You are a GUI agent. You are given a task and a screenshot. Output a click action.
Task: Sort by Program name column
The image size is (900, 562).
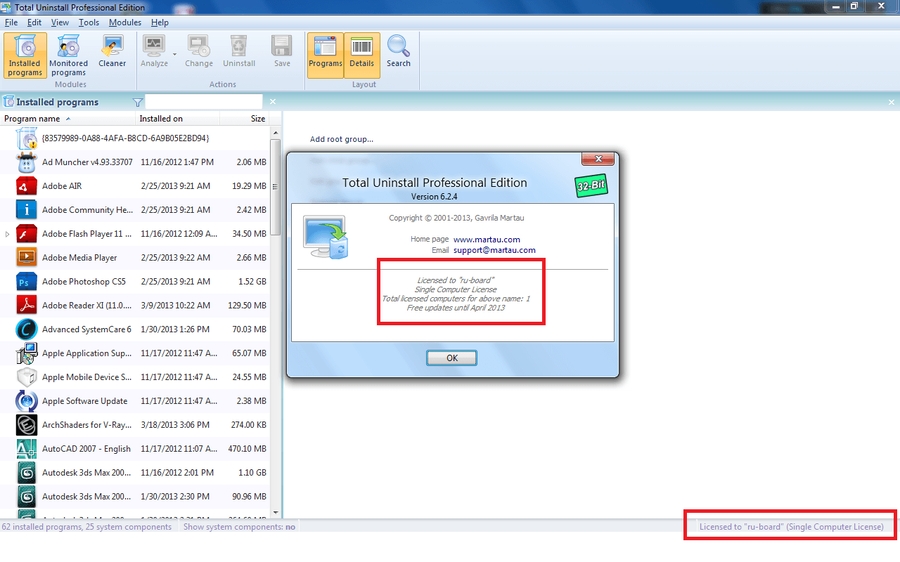[68, 118]
